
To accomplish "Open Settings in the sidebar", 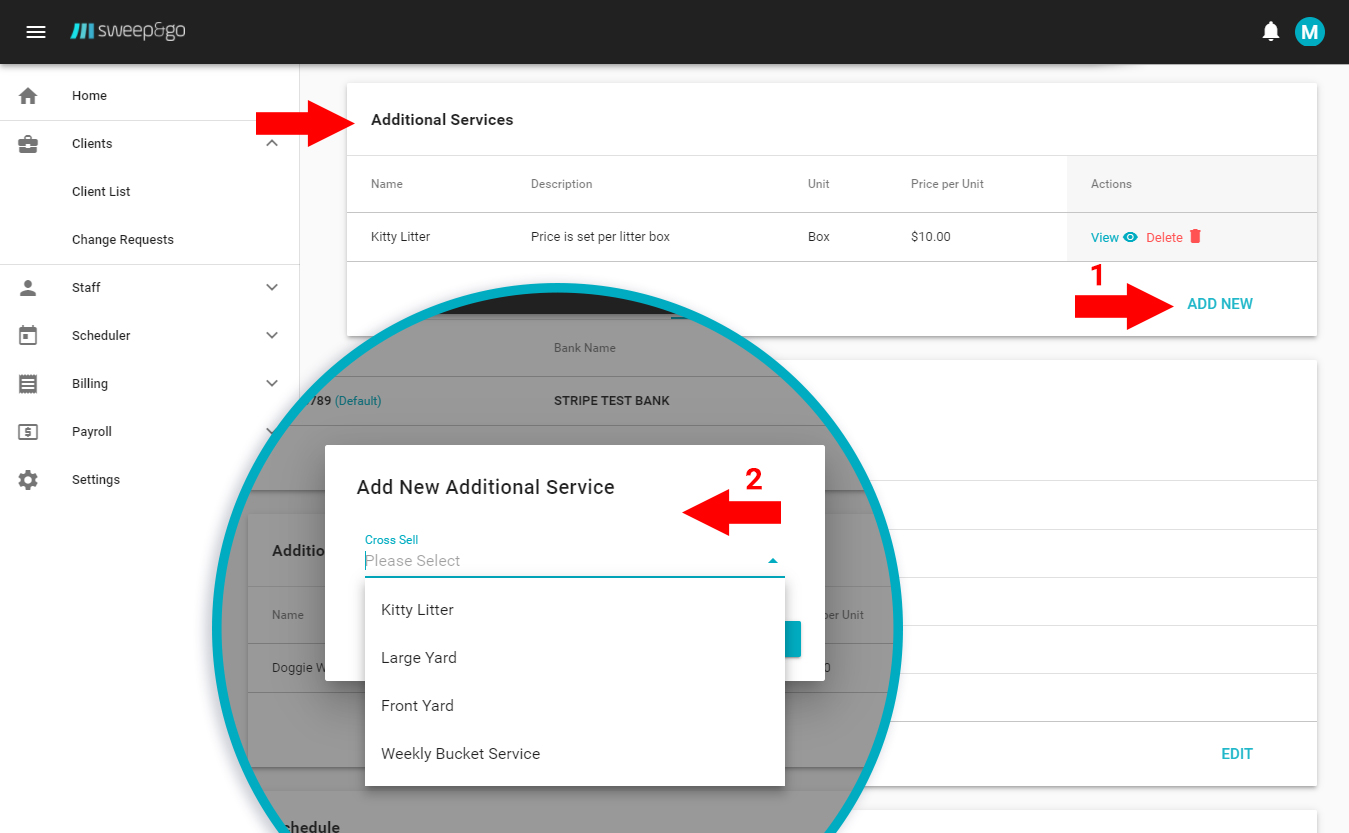I will pos(96,480).
